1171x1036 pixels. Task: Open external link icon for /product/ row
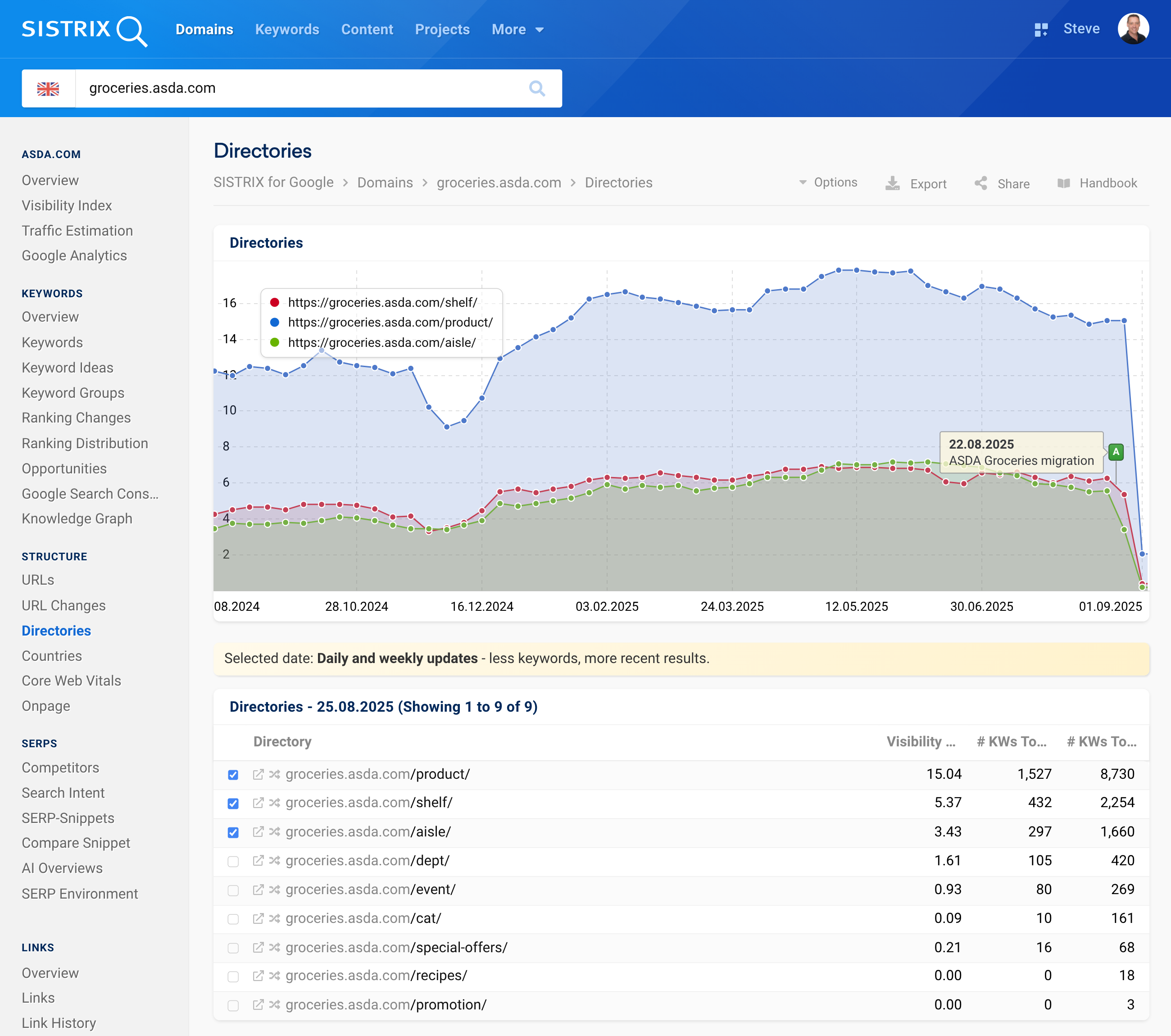(x=259, y=774)
